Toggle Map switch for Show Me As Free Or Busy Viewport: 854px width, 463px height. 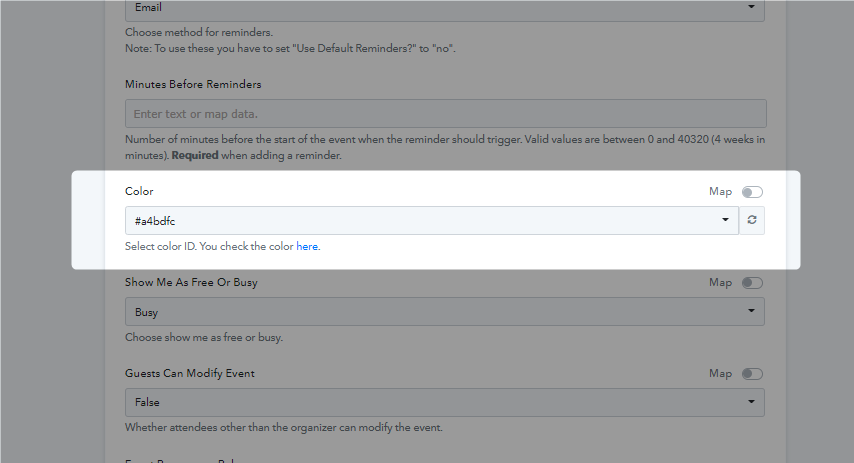752,283
